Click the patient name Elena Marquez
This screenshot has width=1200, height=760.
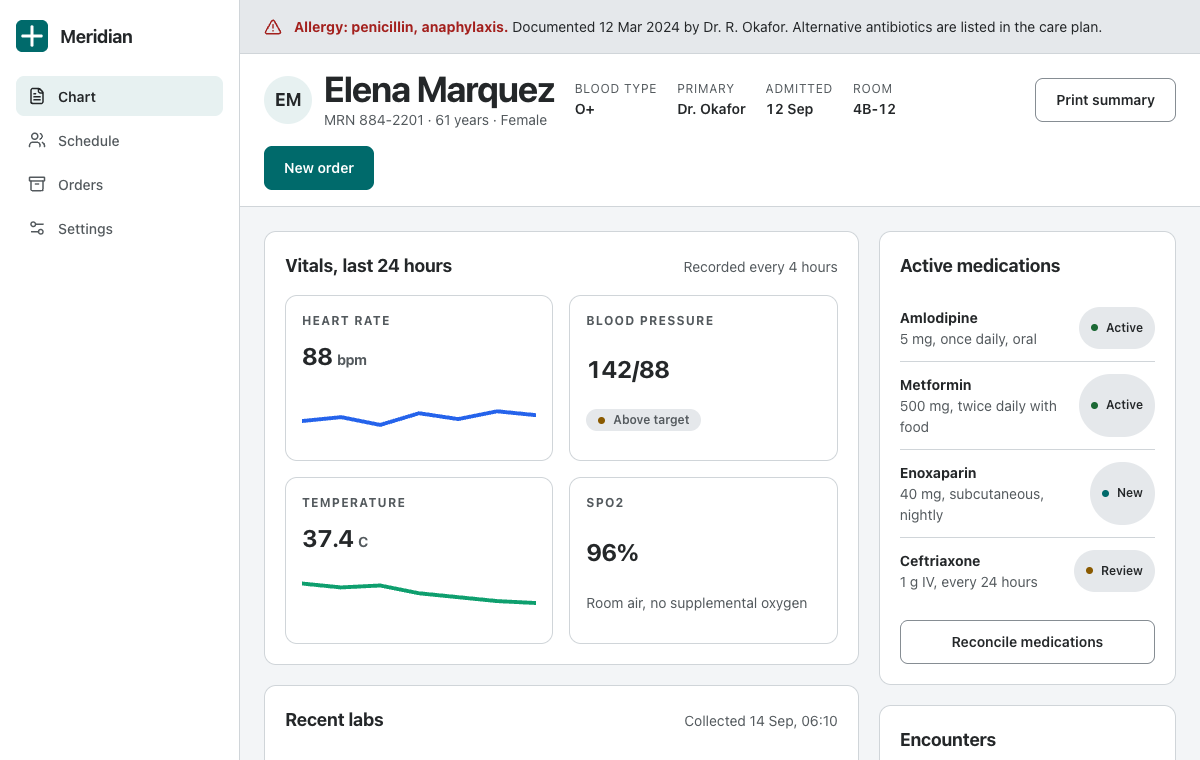[439, 90]
